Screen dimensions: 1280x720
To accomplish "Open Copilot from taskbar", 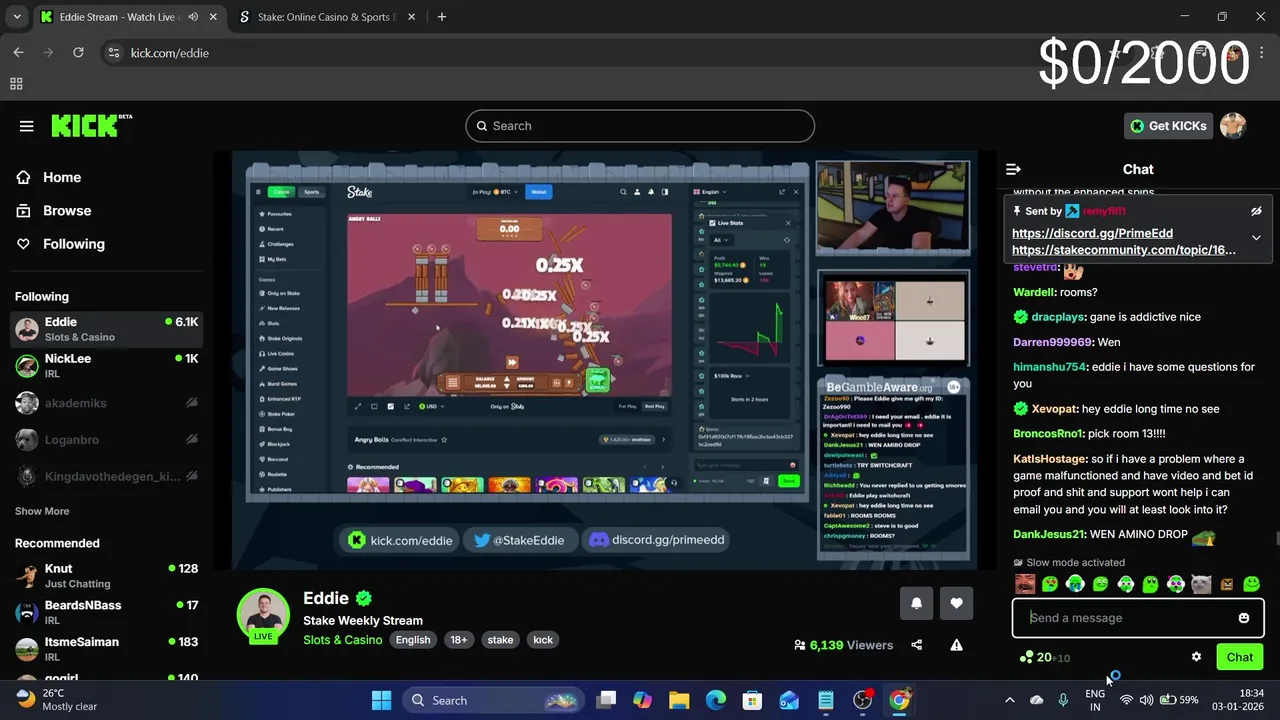I will point(642,700).
